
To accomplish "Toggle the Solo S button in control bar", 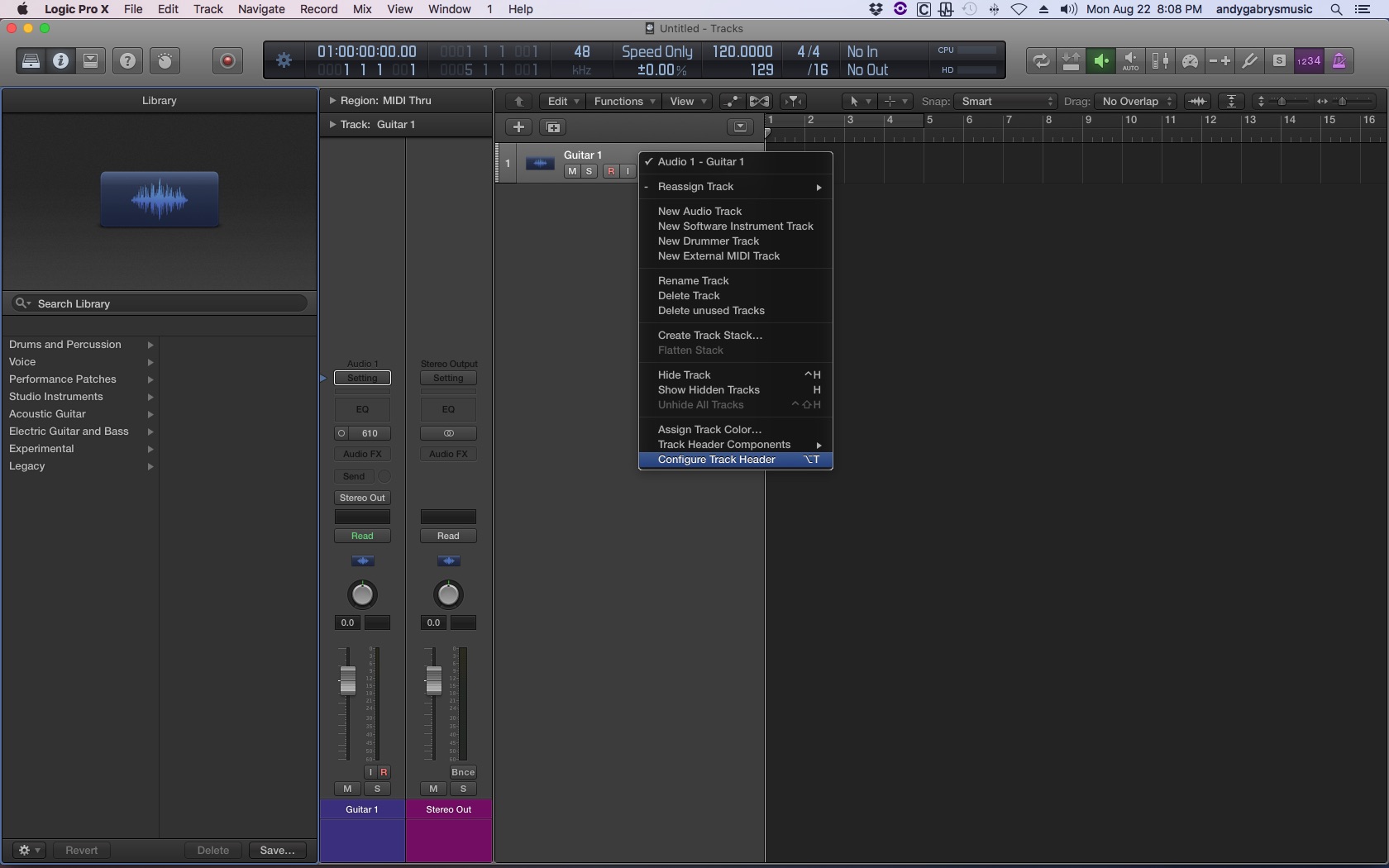I will click(1279, 60).
